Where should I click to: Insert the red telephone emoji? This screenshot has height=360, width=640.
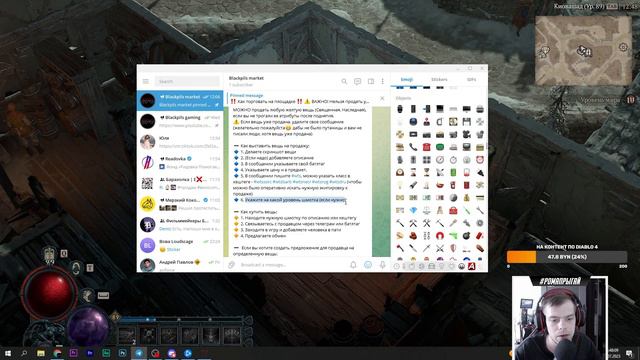427,147
